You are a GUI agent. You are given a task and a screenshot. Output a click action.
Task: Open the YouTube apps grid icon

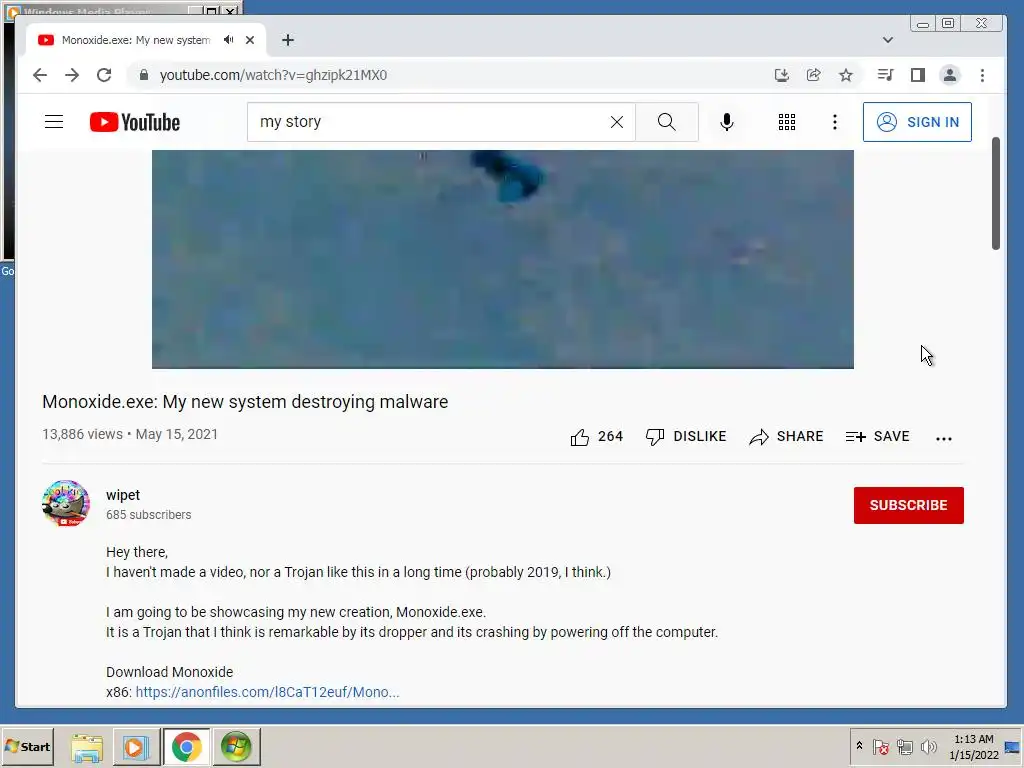(787, 122)
